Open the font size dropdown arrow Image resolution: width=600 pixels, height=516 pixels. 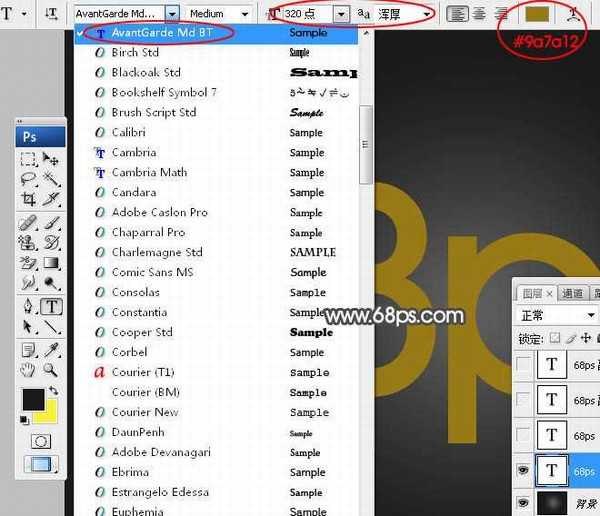(x=342, y=14)
